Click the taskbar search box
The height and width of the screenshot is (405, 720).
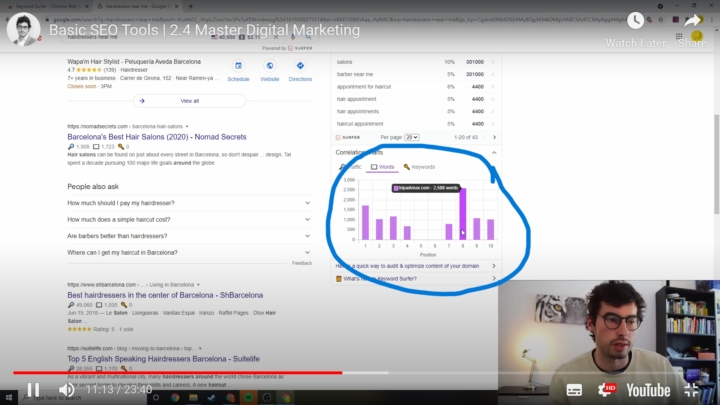84,398
